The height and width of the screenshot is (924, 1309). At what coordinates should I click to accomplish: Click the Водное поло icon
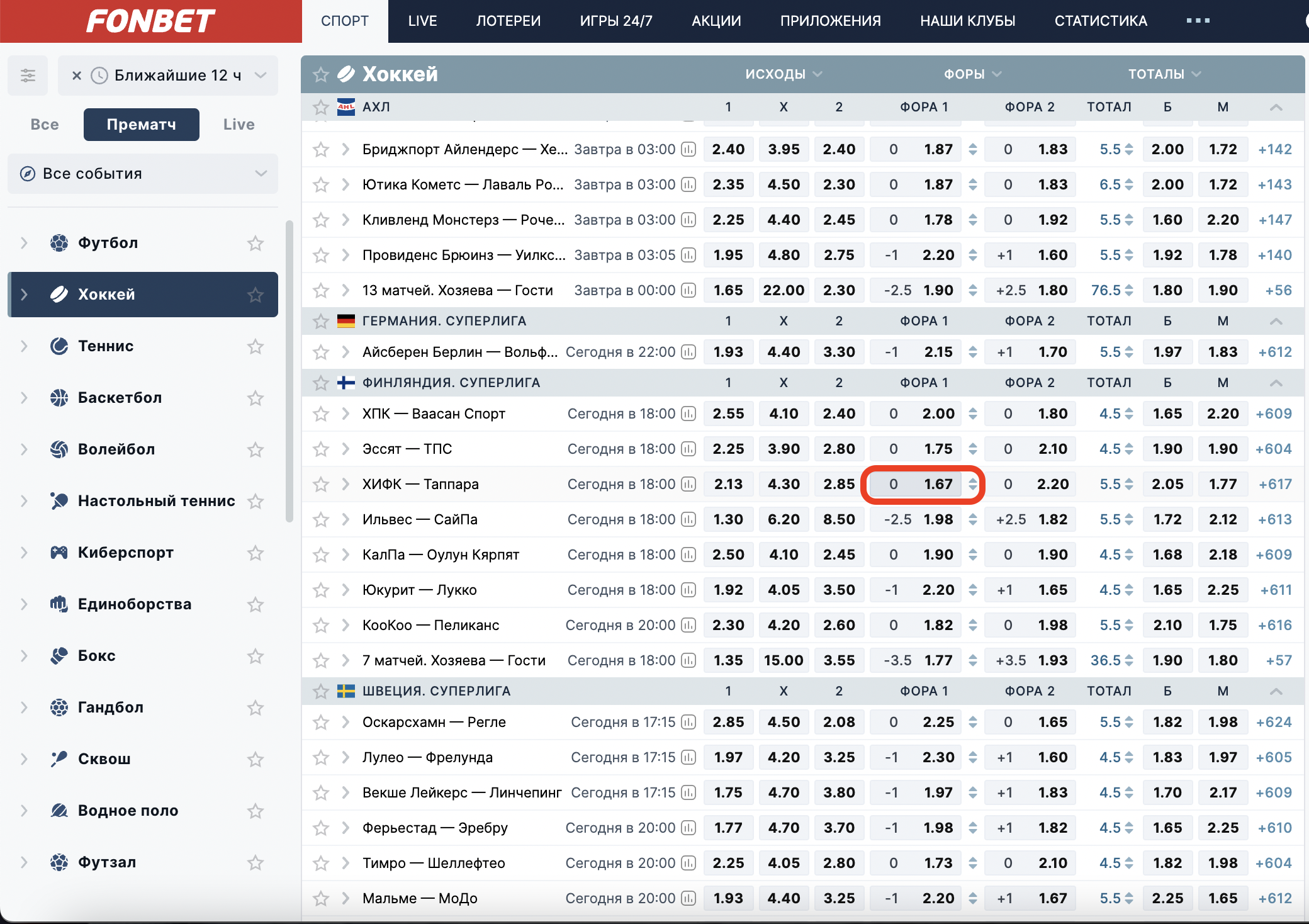59,811
